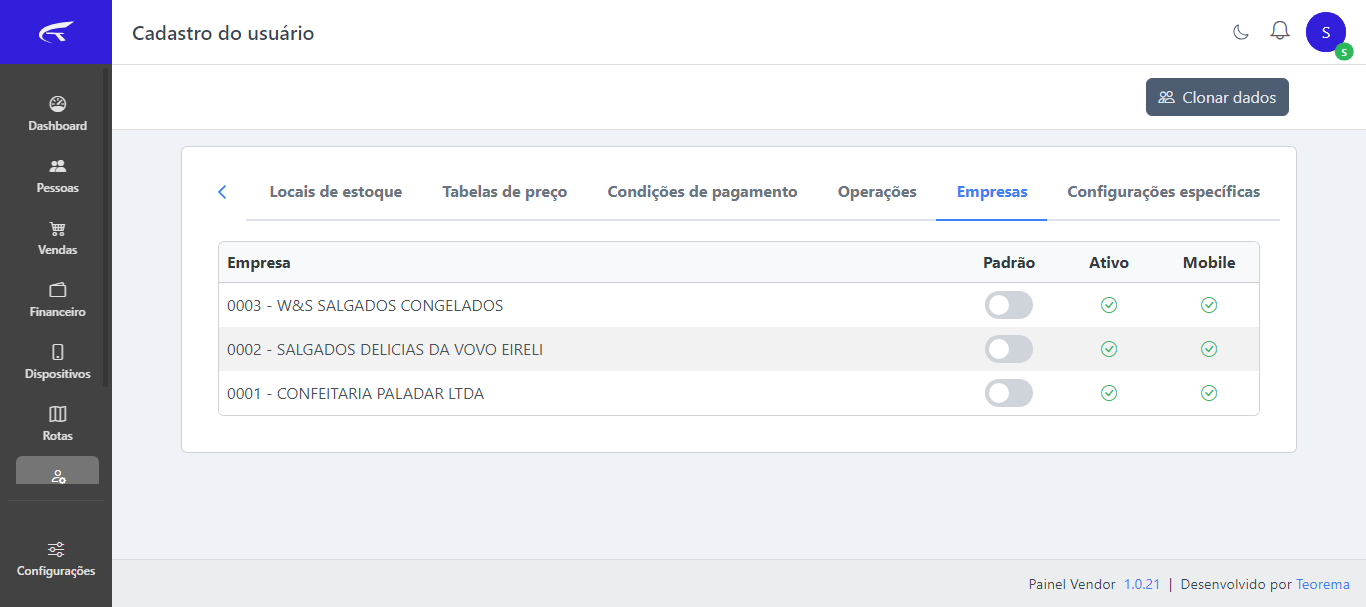Select row 0002 - SALGADOS DELICIAS DA VOVO EIRELI
The width and height of the screenshot is (1366, 607).
739,349
